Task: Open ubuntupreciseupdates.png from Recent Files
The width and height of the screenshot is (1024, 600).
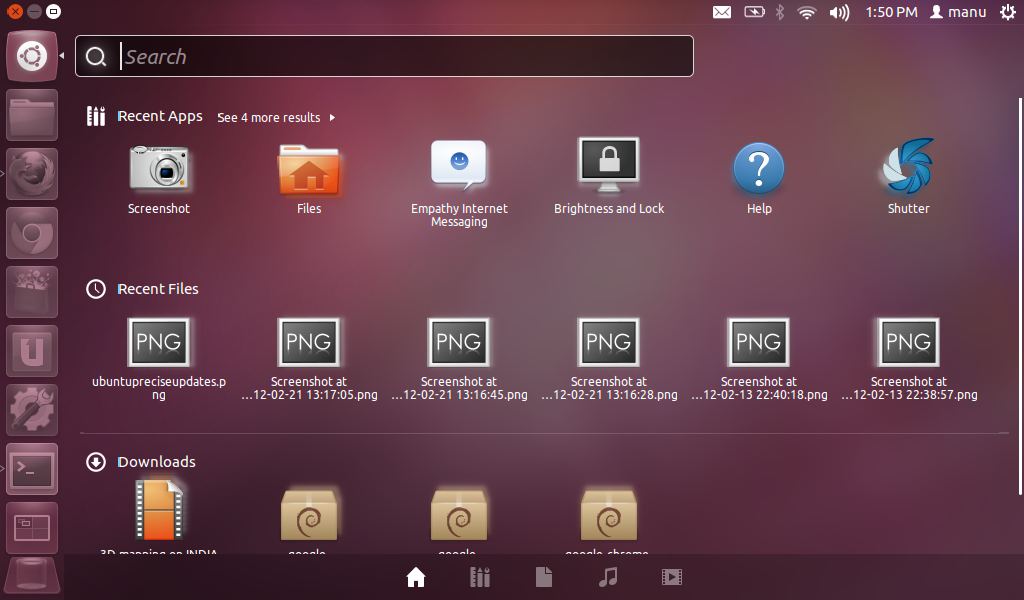Action: [158, 341]
